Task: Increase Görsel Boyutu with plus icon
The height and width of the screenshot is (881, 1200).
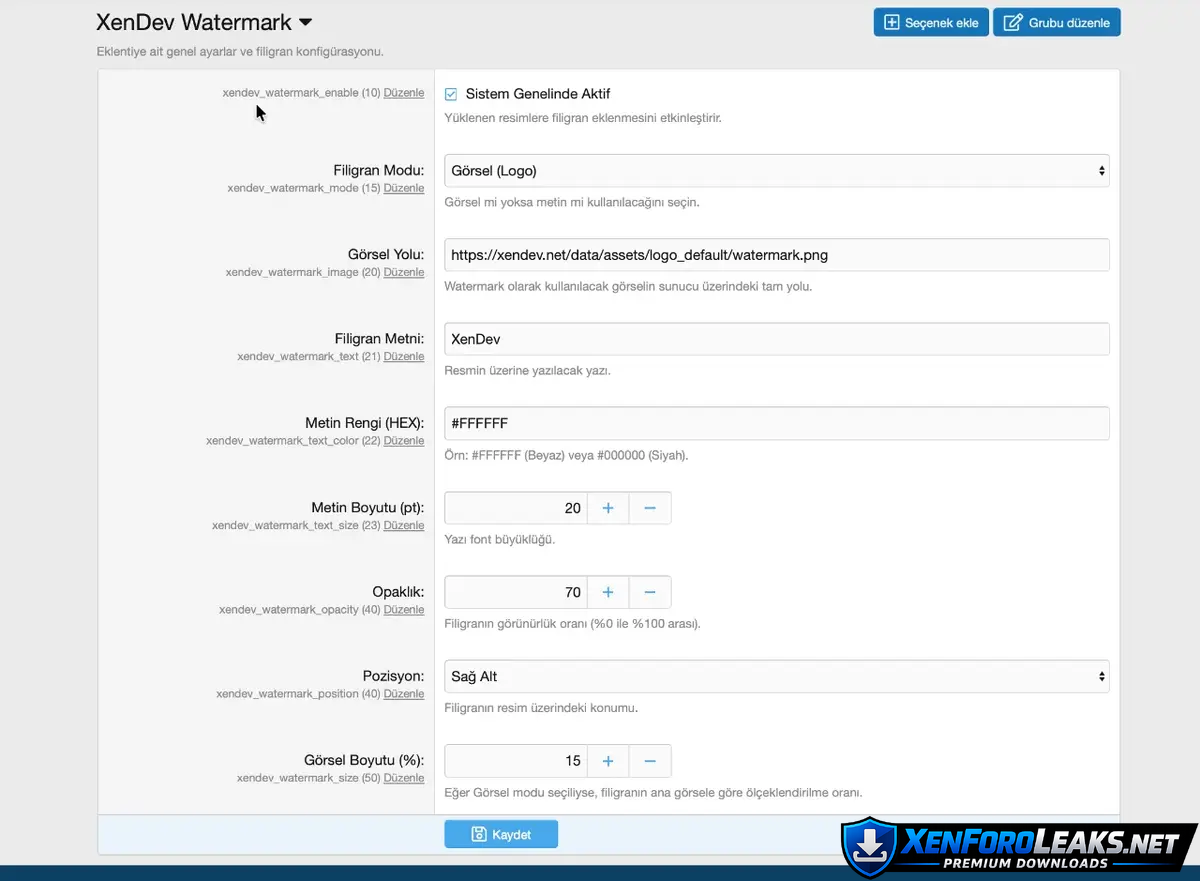Action: click(607, 761)
